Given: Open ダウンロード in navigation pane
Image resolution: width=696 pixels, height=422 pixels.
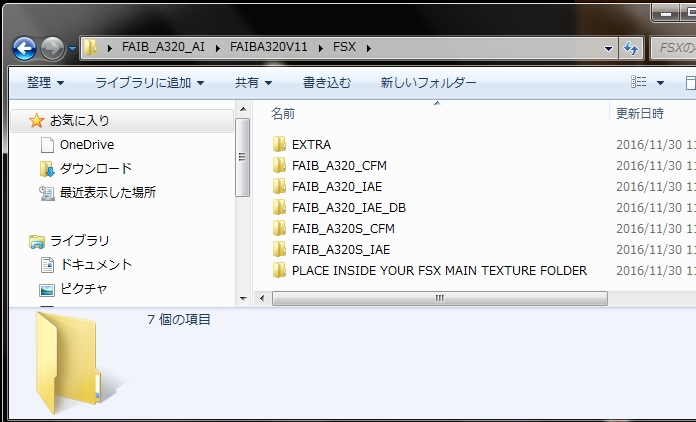Looking at the screenshot, I should (x=96, y=169).
